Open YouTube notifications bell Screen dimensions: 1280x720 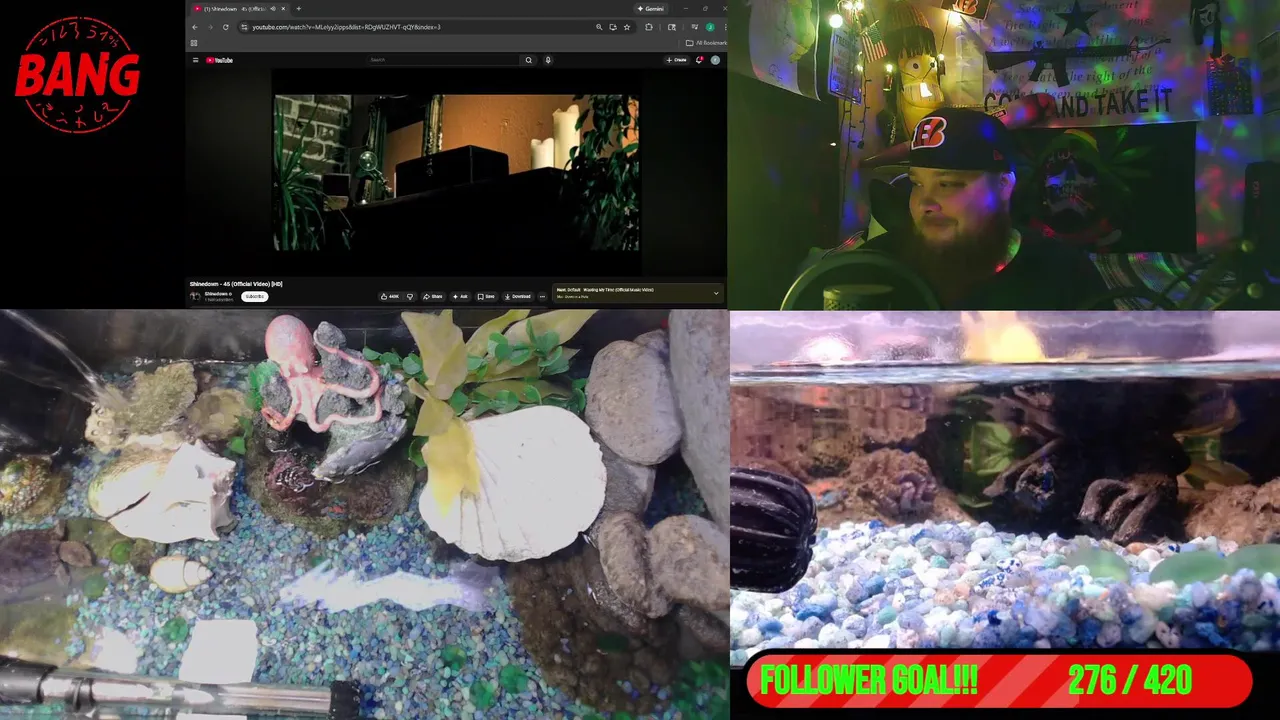[x=699, y=60]
